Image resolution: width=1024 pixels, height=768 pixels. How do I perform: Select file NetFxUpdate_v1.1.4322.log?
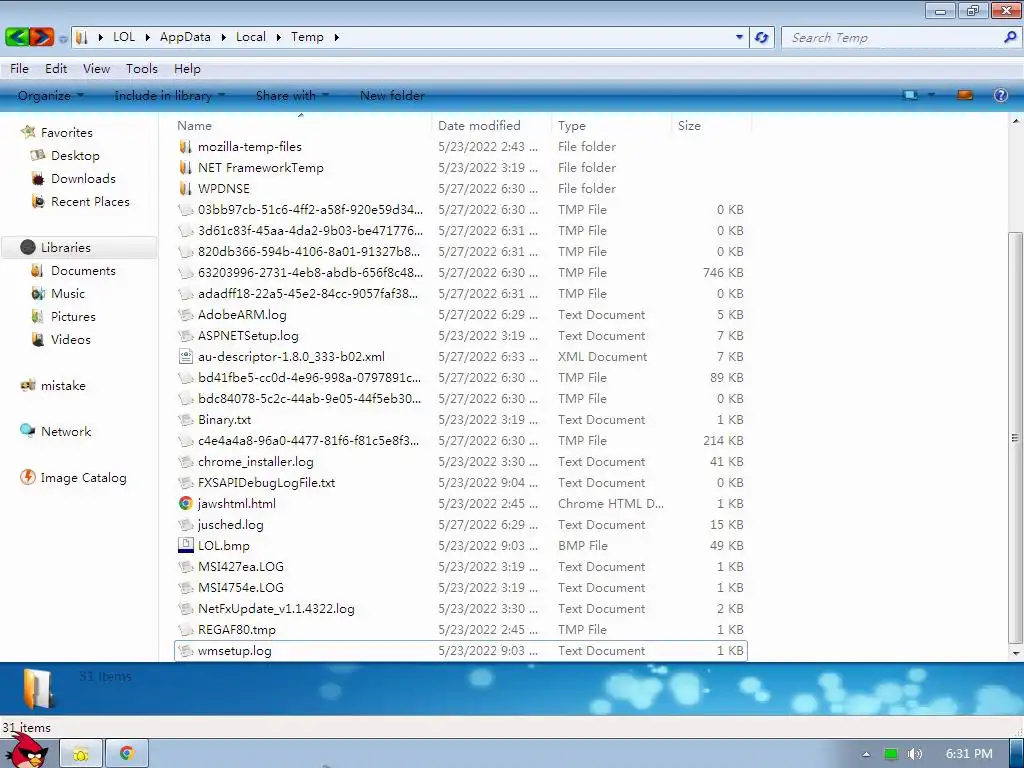coord(460,608)
